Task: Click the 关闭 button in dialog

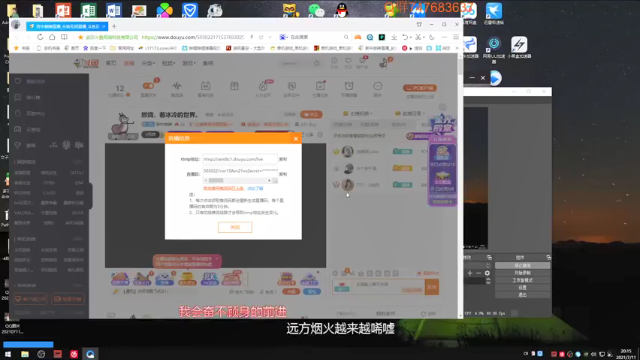Action: click(235, 227)
